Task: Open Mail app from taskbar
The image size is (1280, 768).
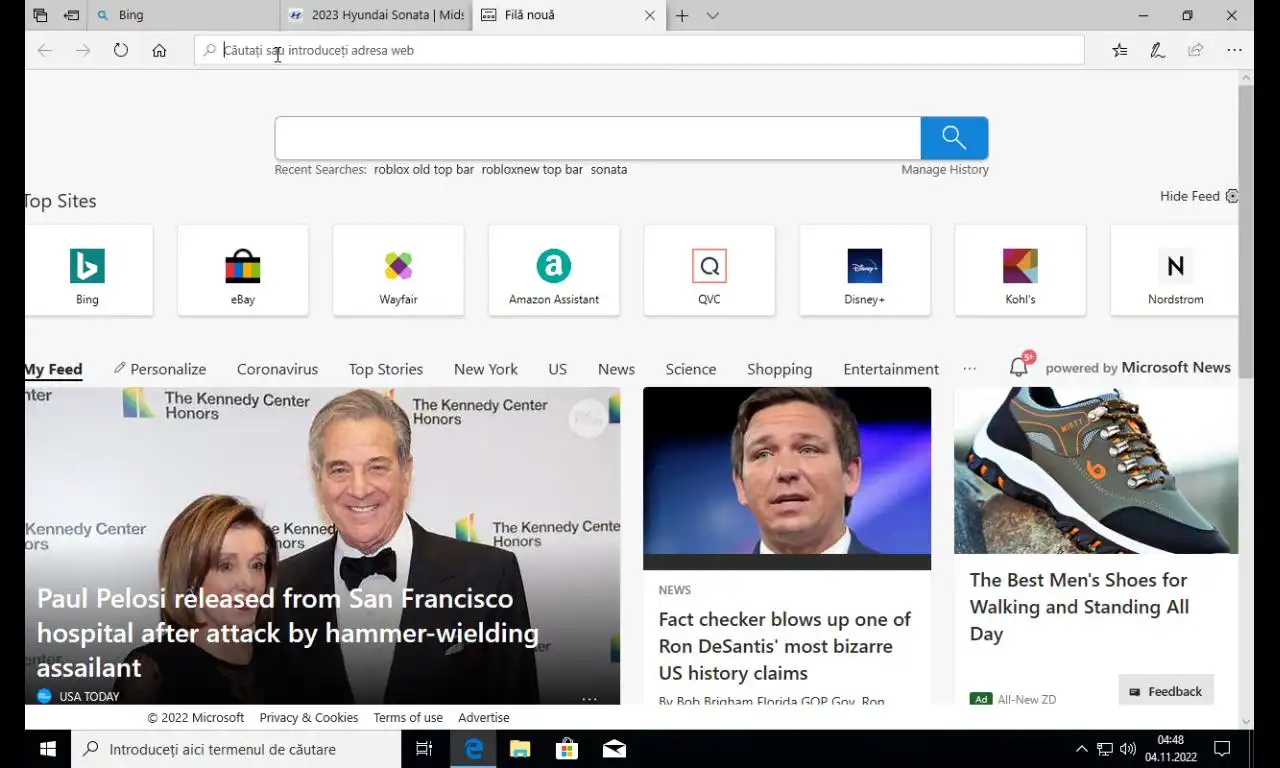Action: tap(614, 749)
